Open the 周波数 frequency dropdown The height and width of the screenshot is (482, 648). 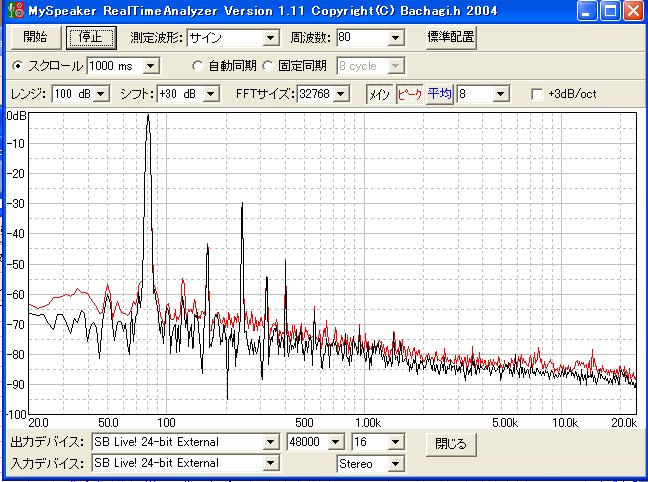coord(395,38)
